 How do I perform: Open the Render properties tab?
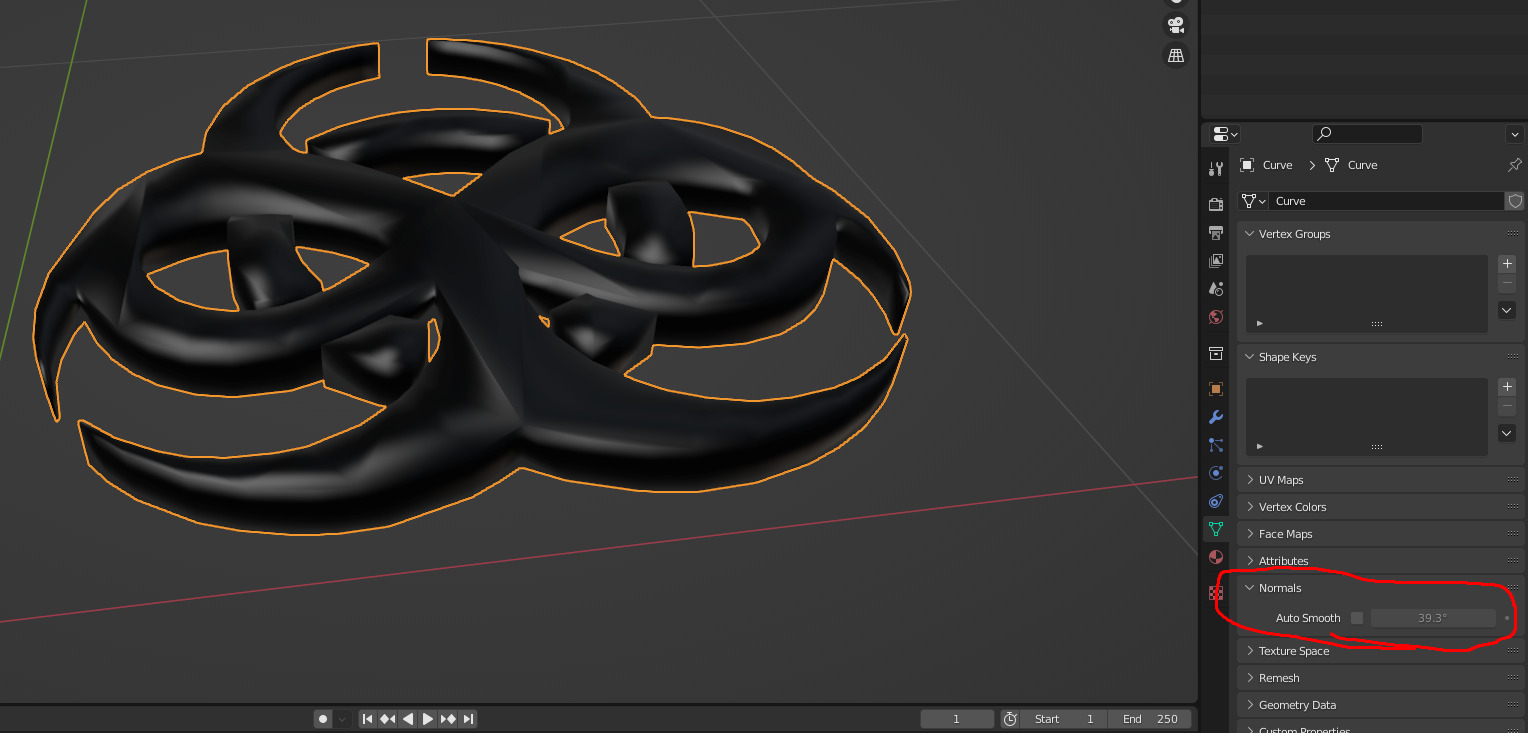(x=1216, y=204)
